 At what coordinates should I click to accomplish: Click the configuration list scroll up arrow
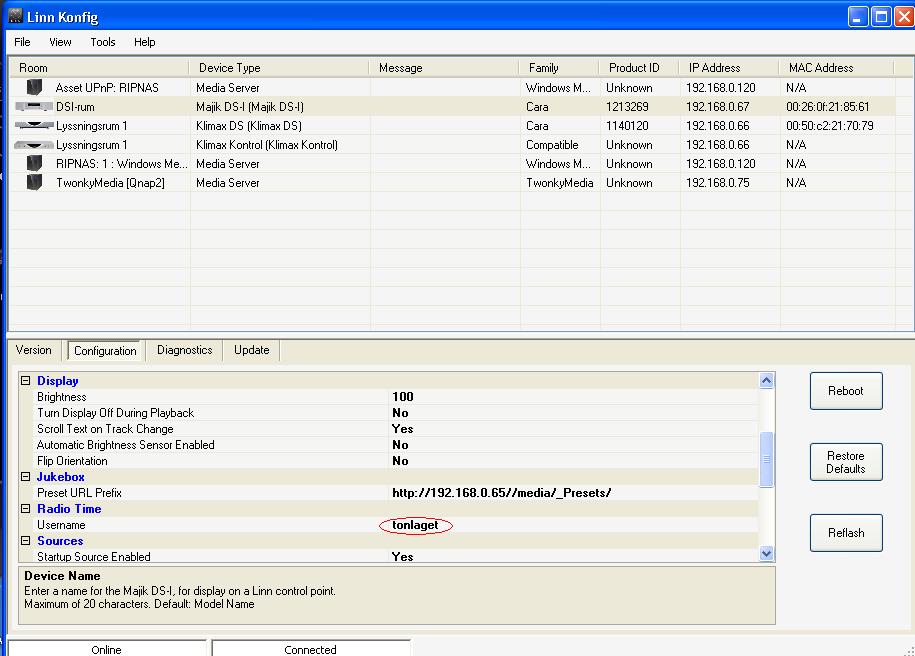coord(767,381)
